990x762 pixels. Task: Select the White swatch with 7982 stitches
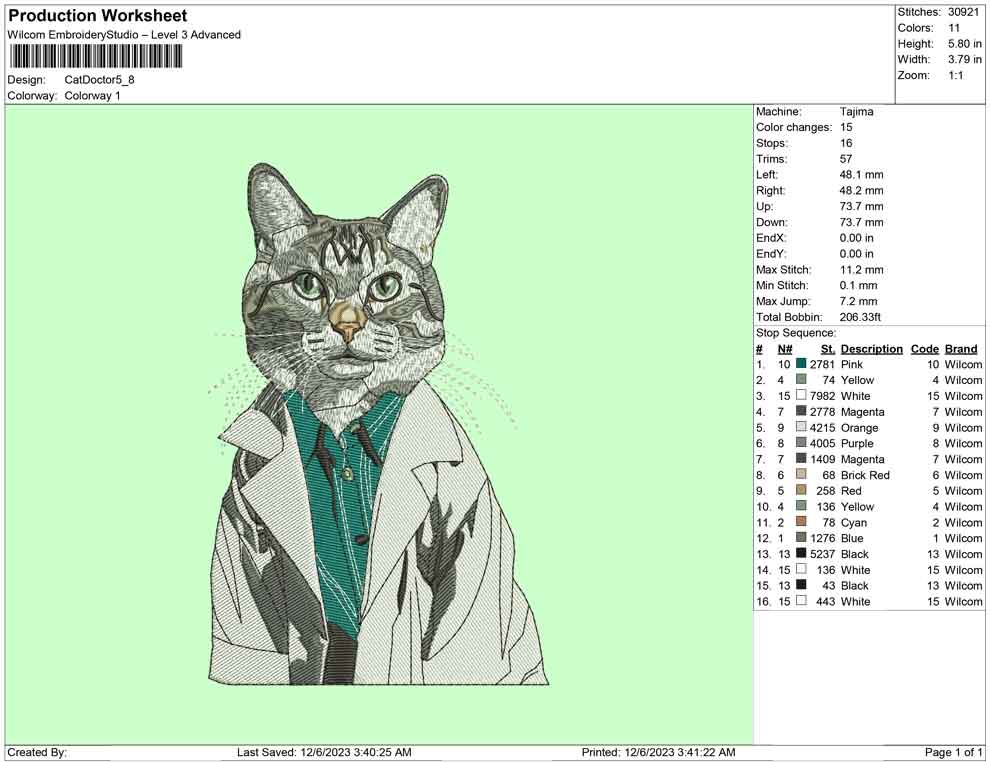tap(800, 396)
